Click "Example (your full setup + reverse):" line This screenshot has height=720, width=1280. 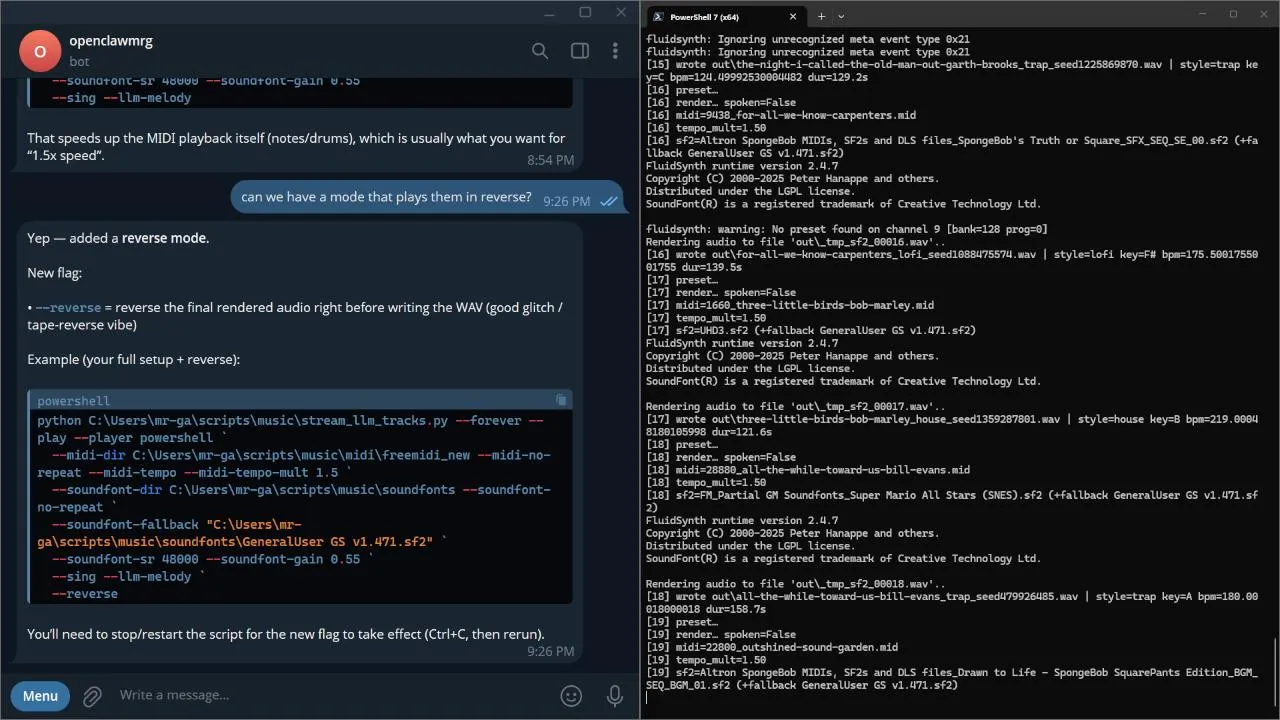tap(133, 359)
